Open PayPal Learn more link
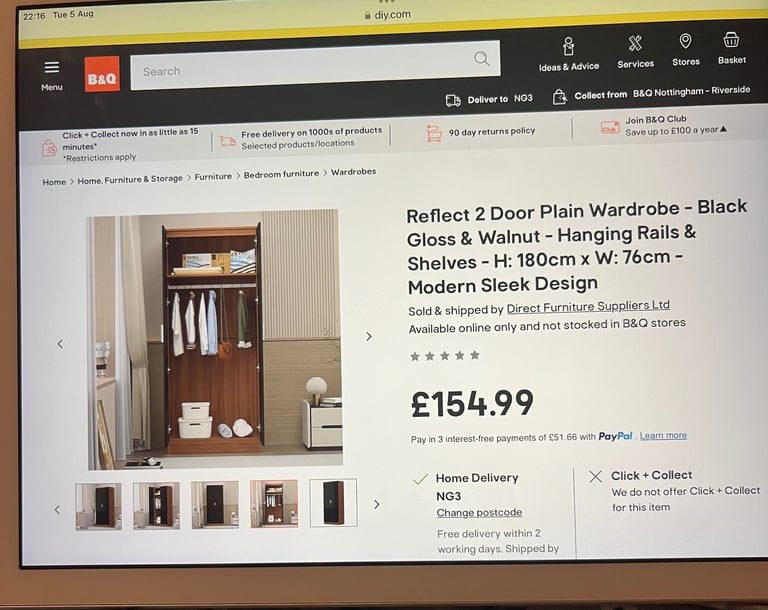 tap(663, 436)
